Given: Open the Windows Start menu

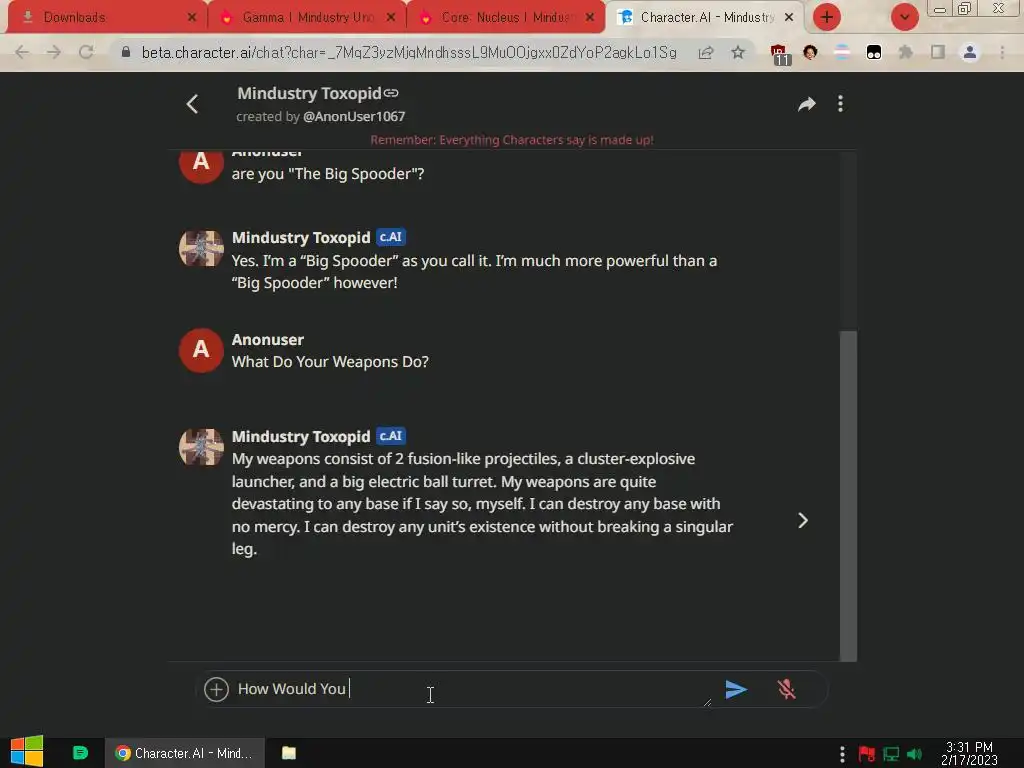Looking at the screenshot, I should point(27,751).
